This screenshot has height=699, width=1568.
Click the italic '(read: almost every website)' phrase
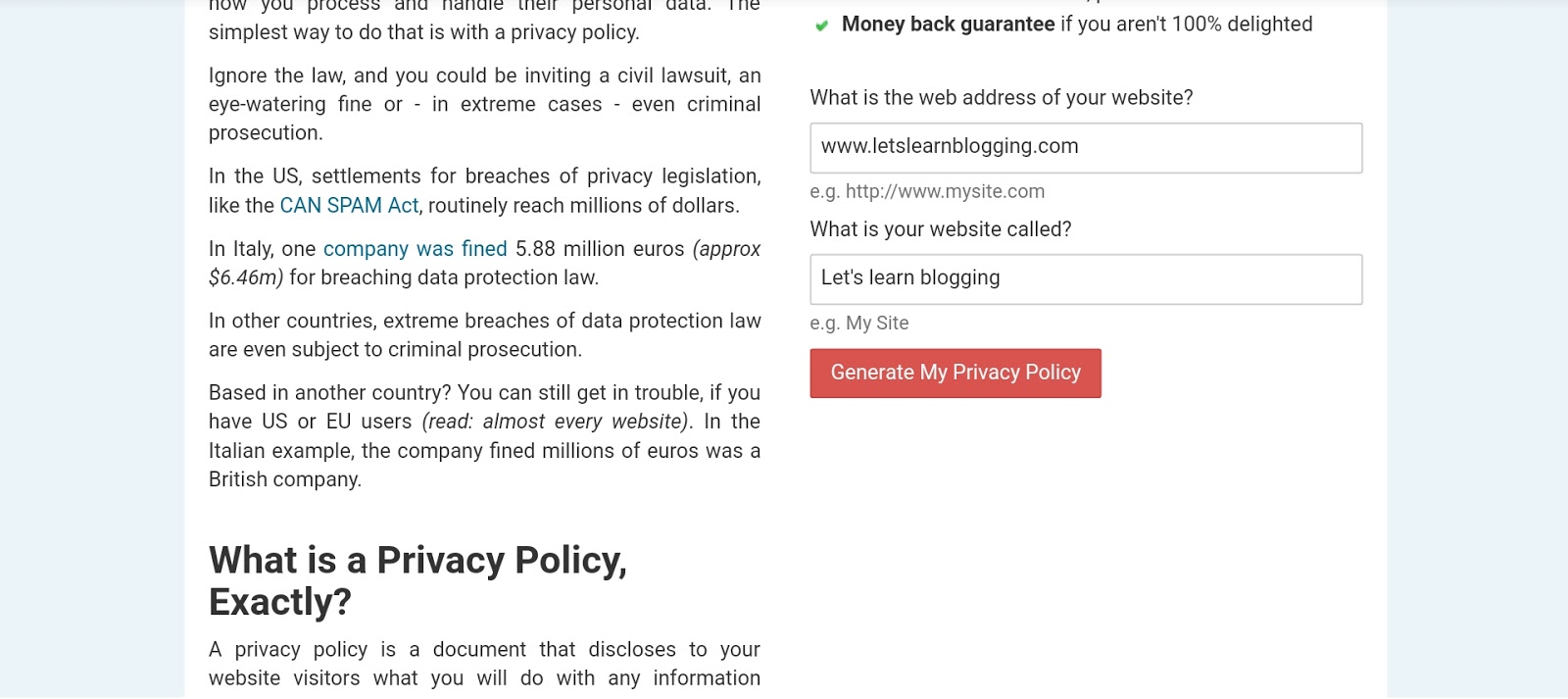point(557,422)
